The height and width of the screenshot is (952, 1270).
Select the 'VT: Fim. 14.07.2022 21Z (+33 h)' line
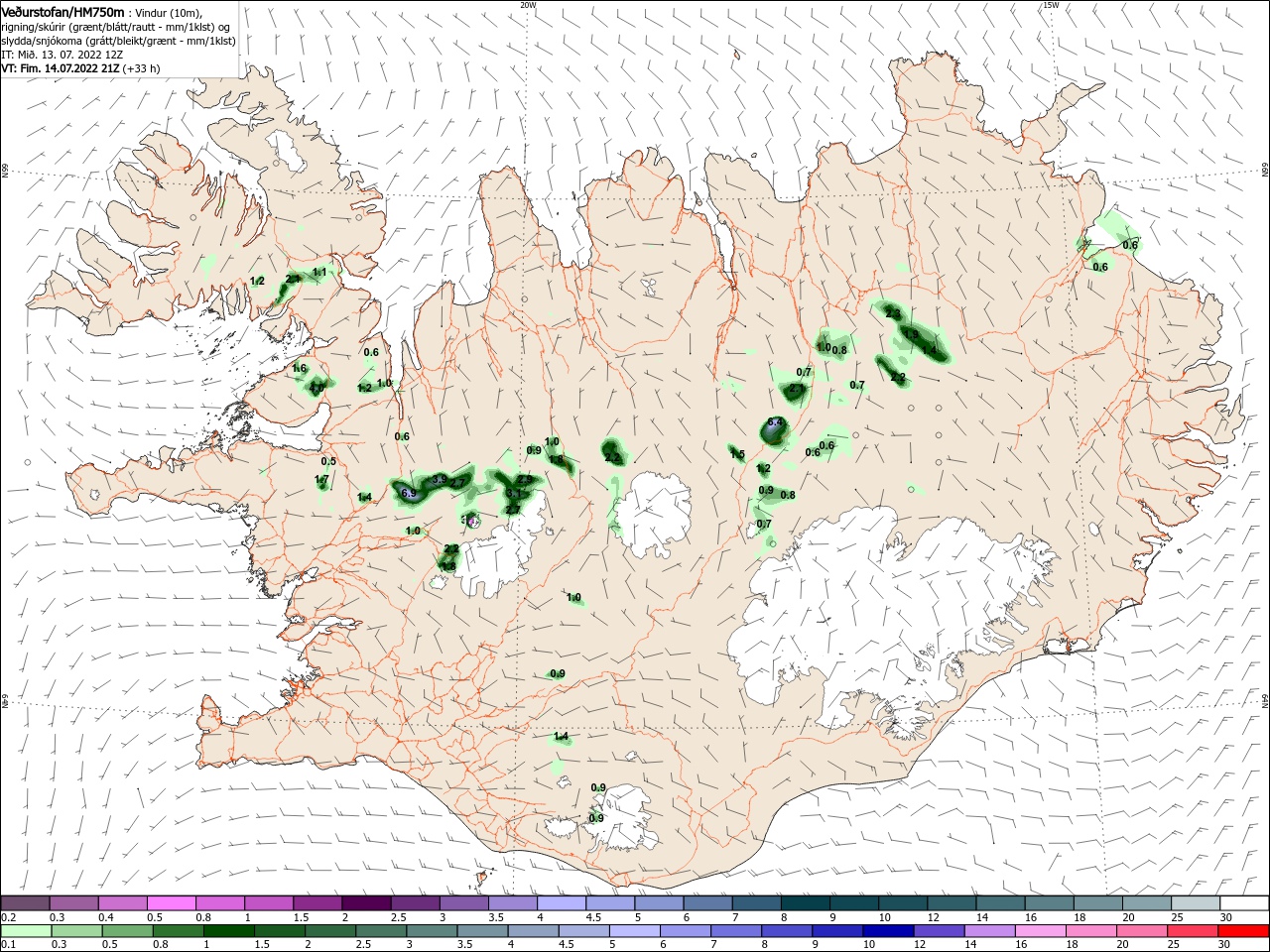click(80, 68)
